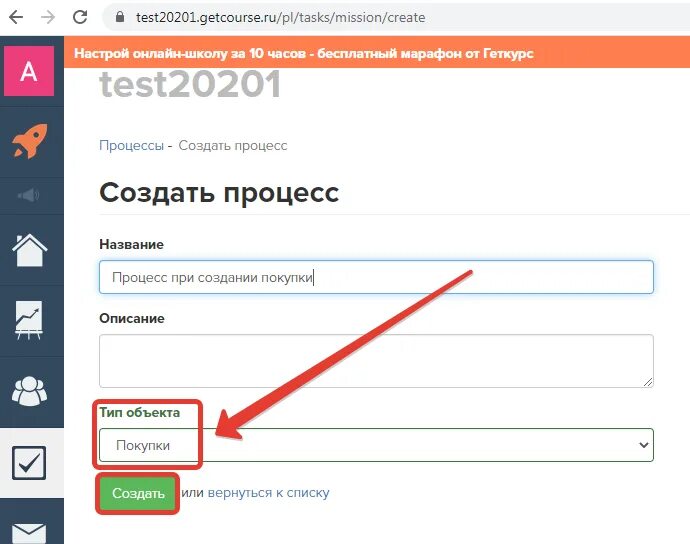Click the test20201 site title

click(190, 84)
